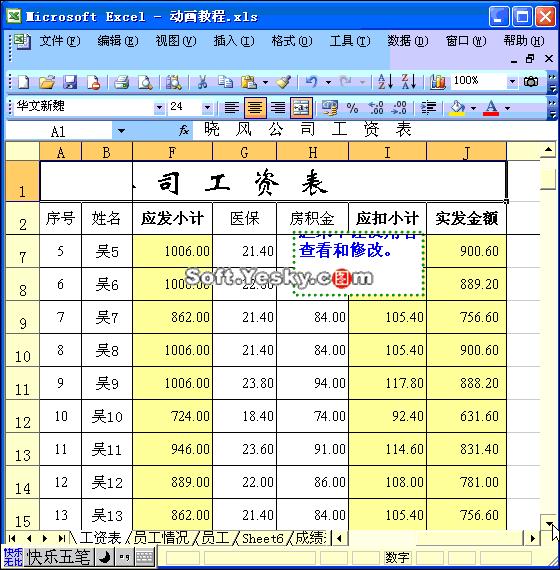Increase decimal places

[376, 108]
